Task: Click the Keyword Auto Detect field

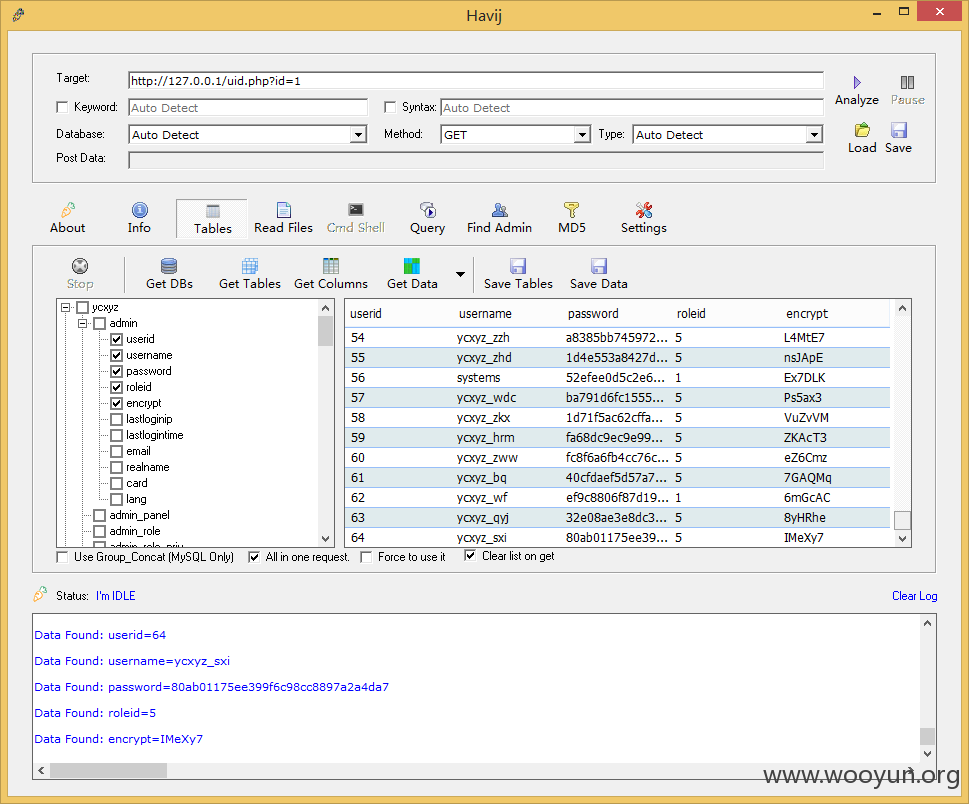Action: pos(248,108)
